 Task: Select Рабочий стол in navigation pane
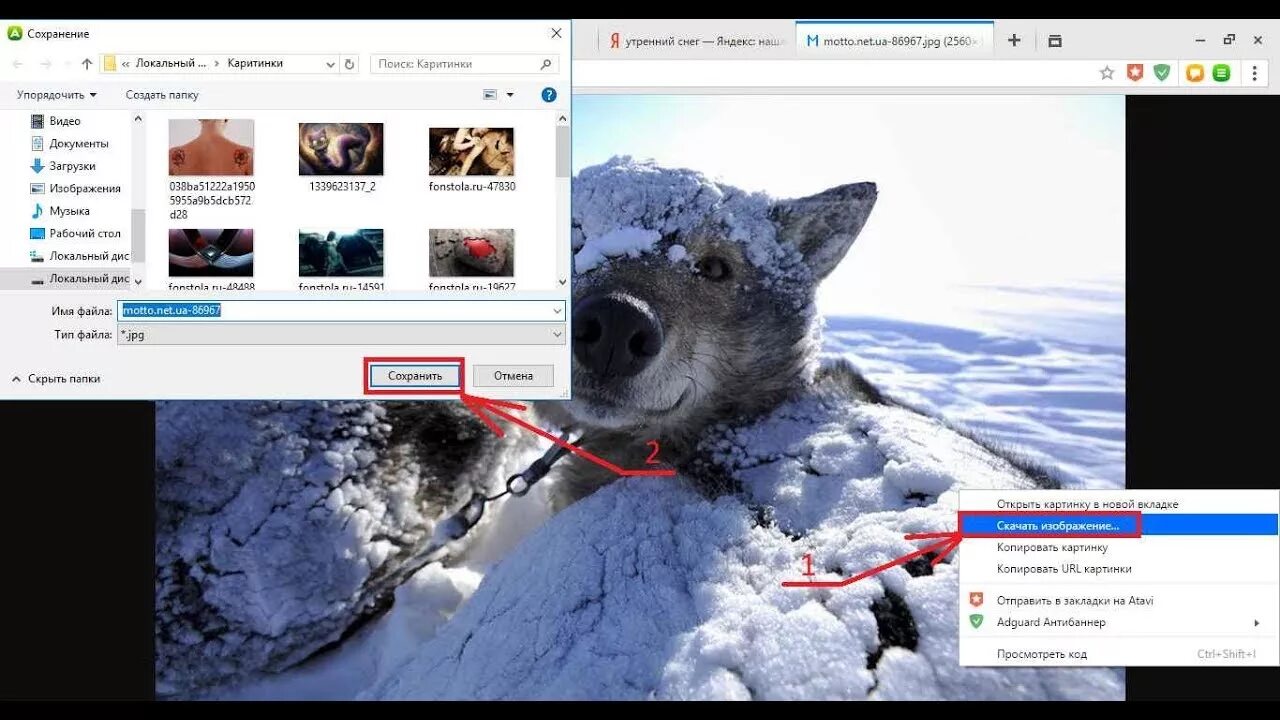(x=85, y=233)
